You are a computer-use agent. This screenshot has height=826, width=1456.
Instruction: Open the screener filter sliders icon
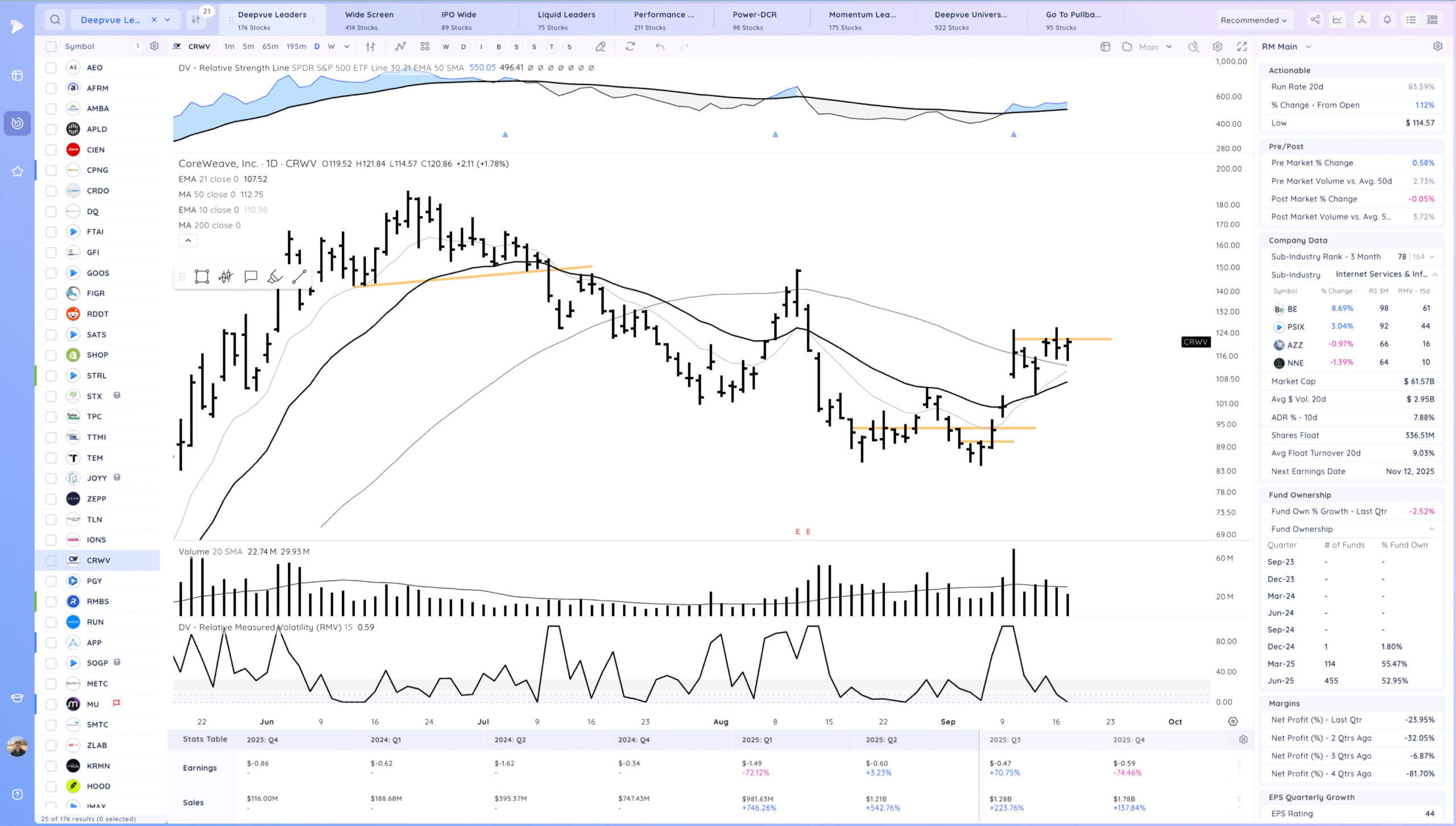196,20
